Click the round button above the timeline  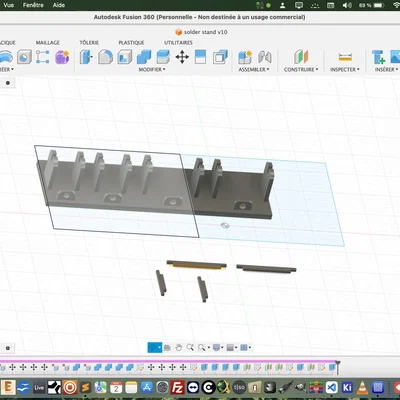[x=8, y=348]
